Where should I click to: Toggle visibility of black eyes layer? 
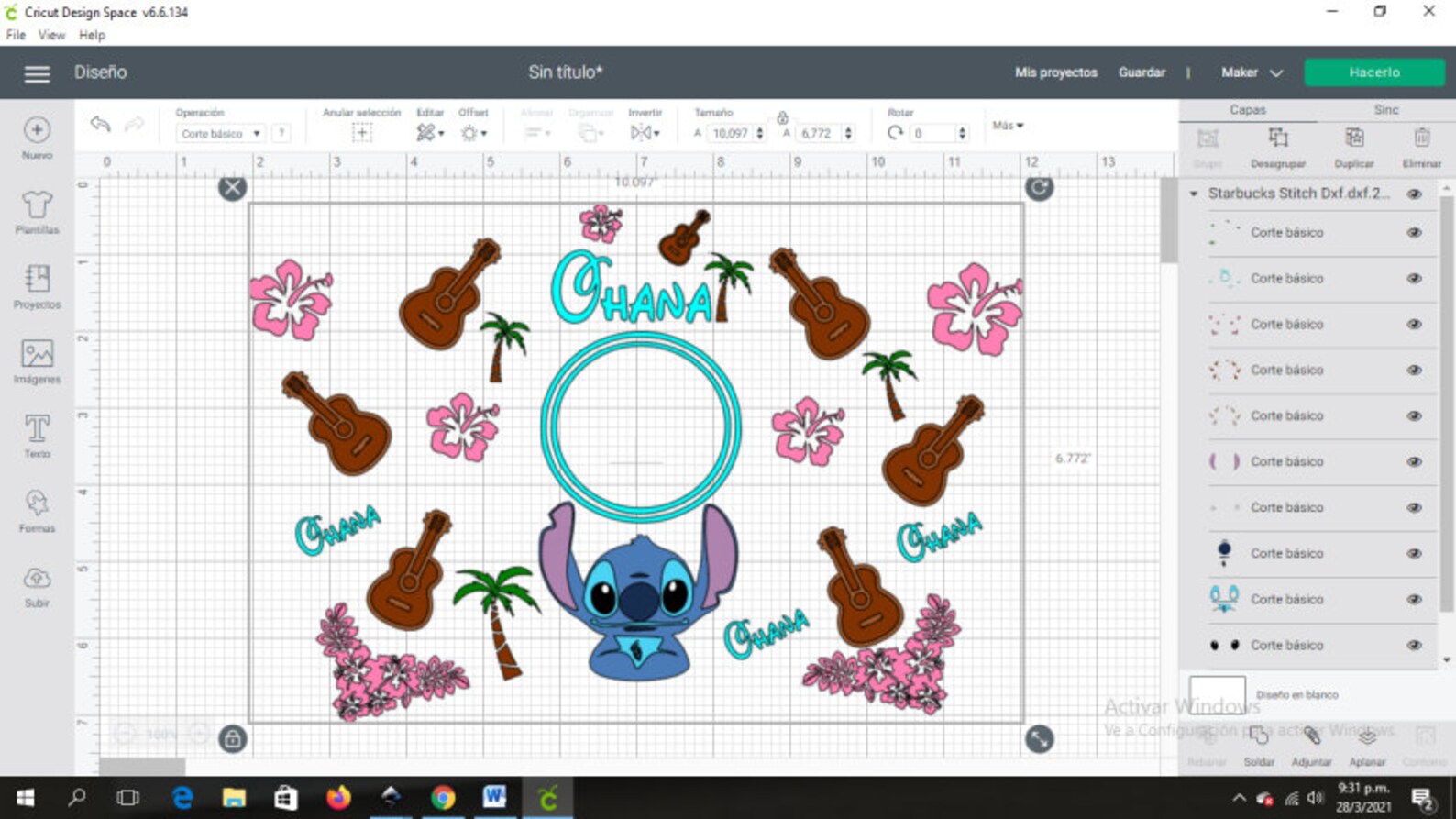[x=1415, y=646]
